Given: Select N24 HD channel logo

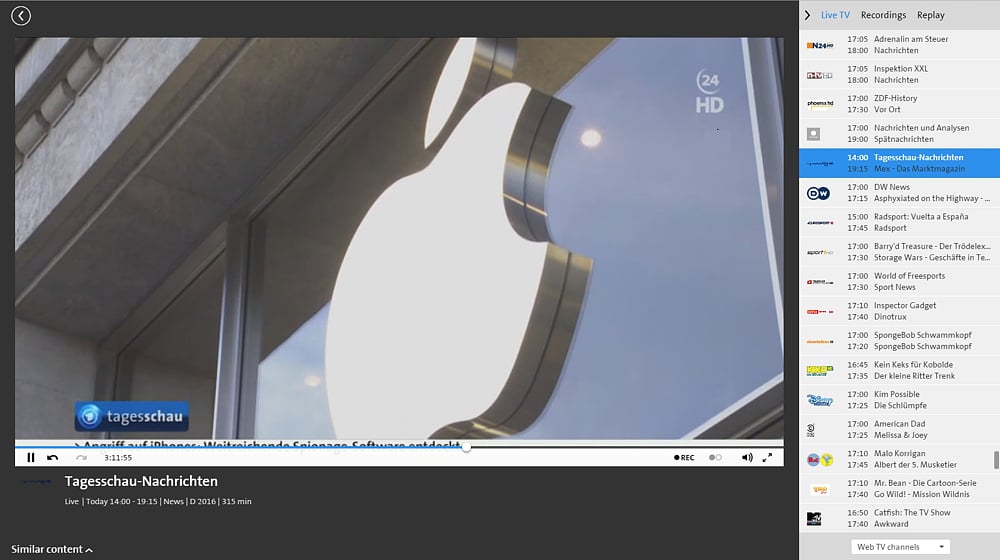Looking at the screenshot, I should (x=820, y=45).
